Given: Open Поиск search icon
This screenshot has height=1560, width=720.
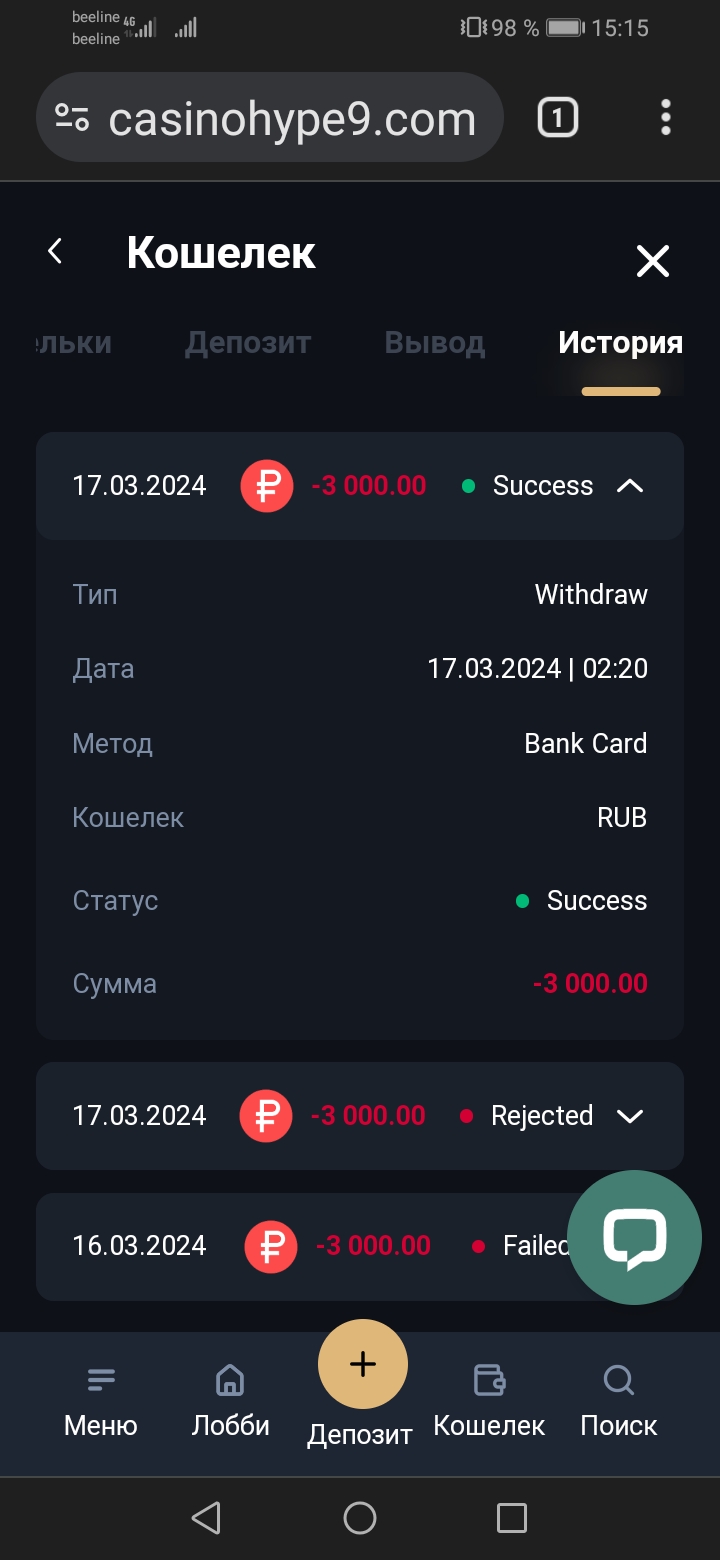Looking at the screenshot, I should [x=619, y=1381].
